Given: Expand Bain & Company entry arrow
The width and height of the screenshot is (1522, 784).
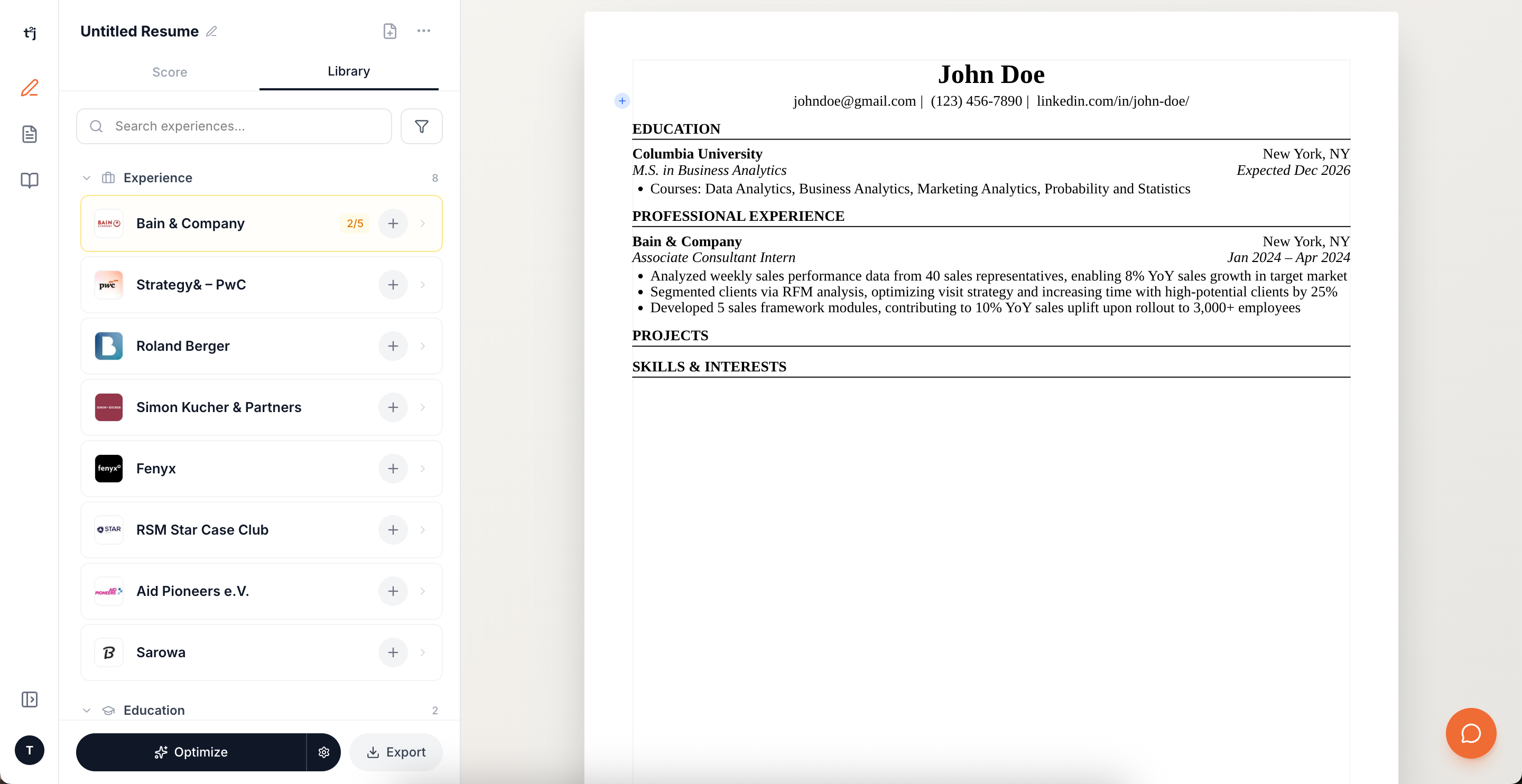Looking at the screenshot, I should coord(423,223).
